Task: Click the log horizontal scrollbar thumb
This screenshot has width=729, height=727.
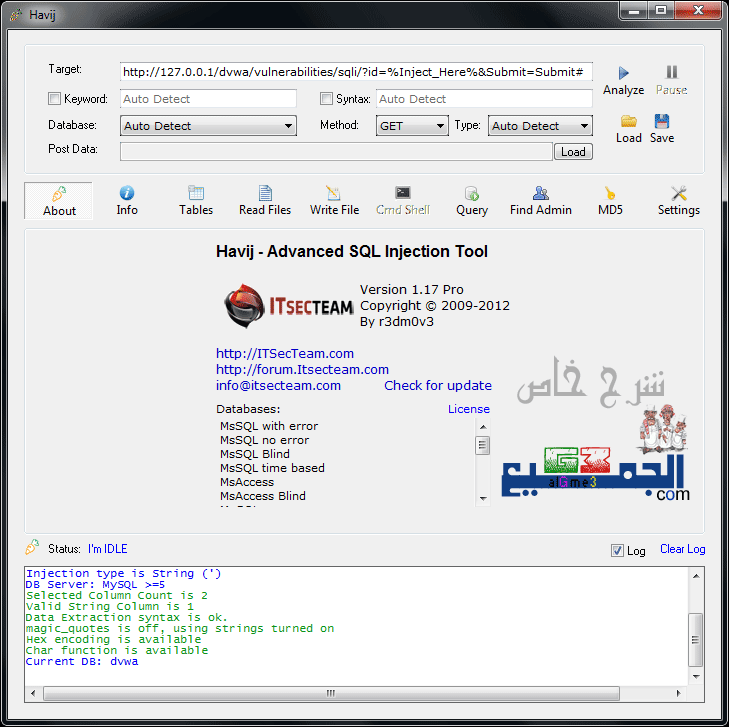Action: [x=331, y=694]
